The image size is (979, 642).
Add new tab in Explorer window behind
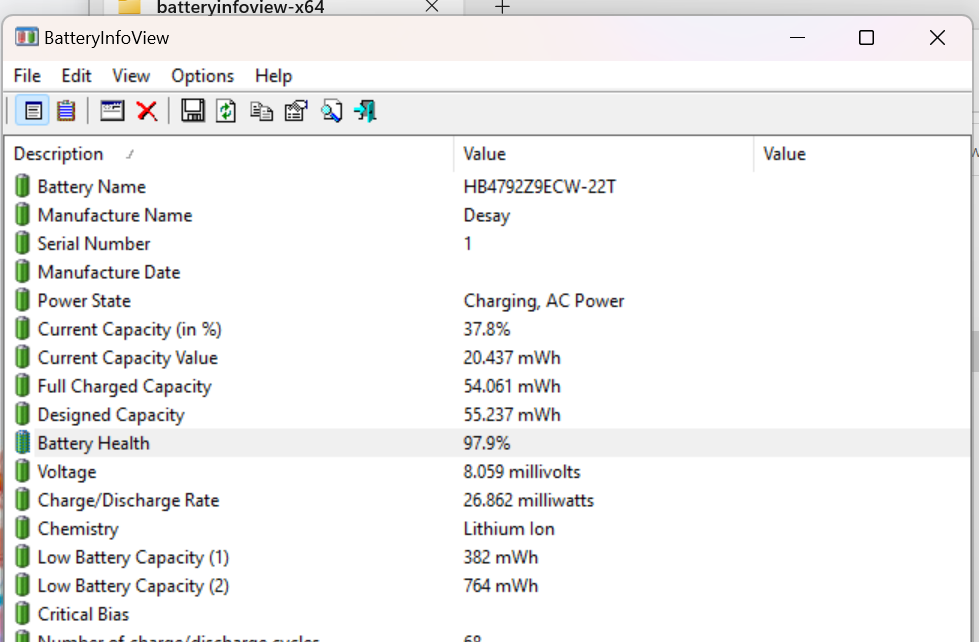click(x=503, y=7)
